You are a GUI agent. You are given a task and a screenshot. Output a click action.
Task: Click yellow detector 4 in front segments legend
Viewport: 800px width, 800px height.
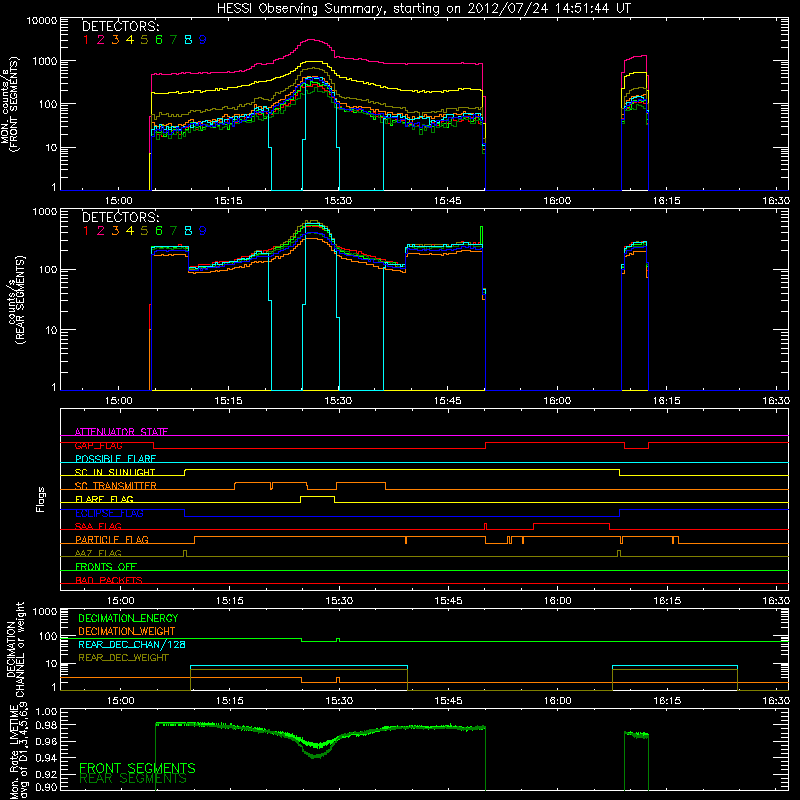tap(130, 40)
